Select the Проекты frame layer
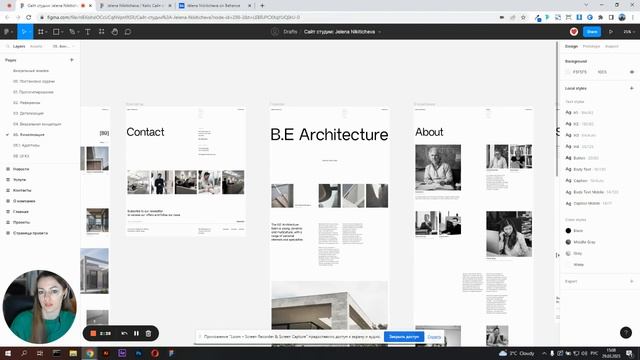This screenshot has width=640, height=360. pos(21,222)
